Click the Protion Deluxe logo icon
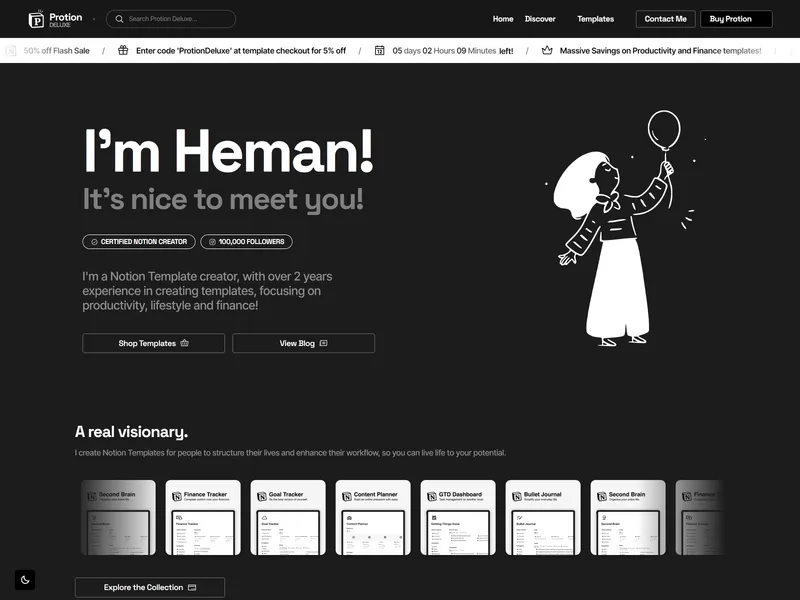 click(x=36, y=19)
